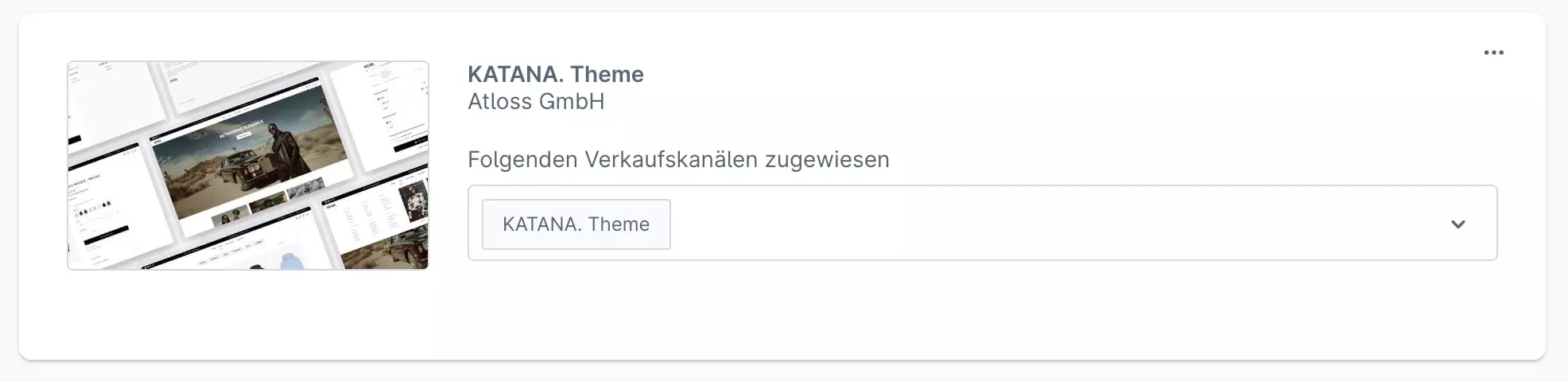
Task: Click the Atloss GmbH manufacturer name
Action: [x=535, y=102]
